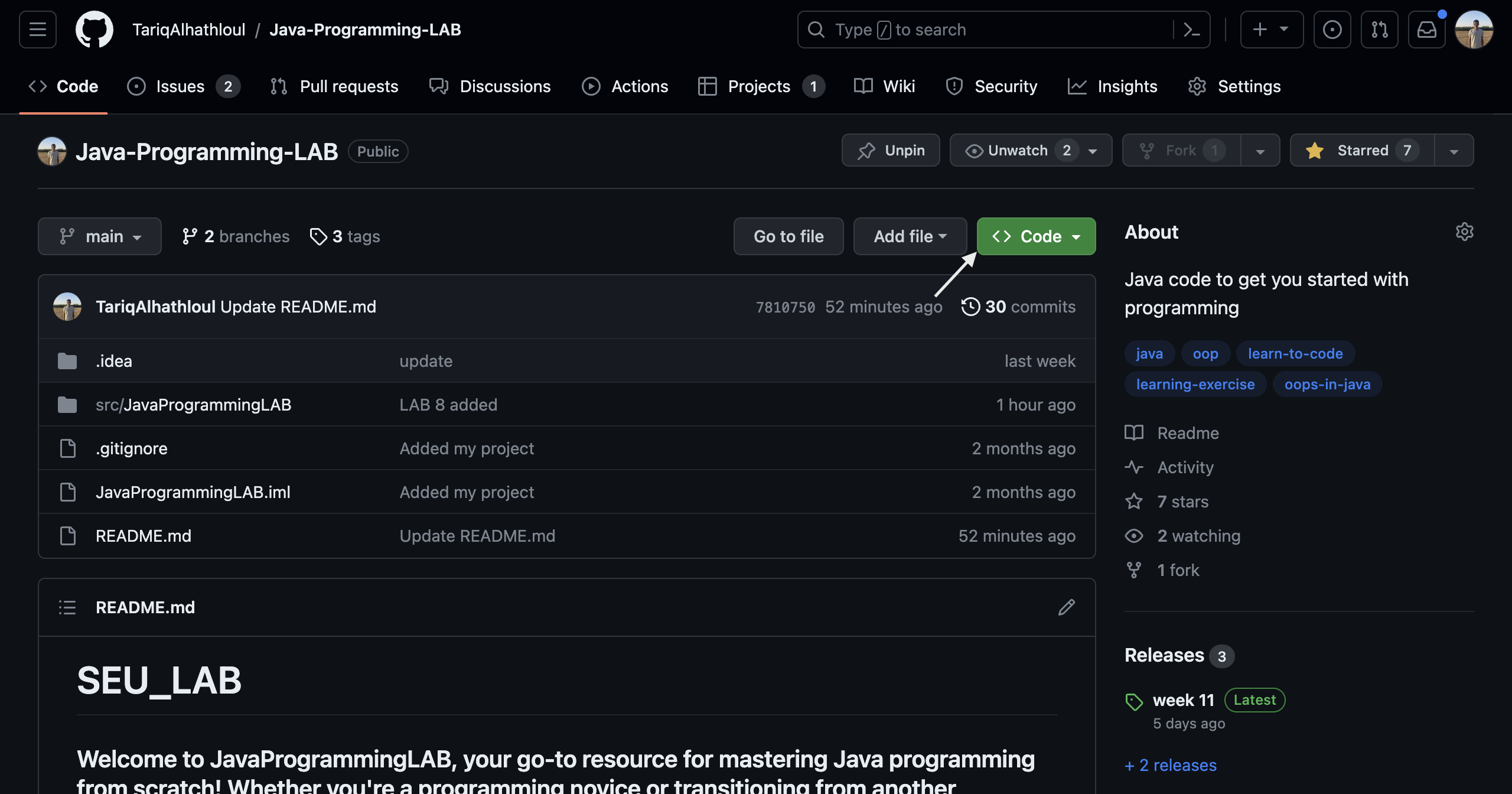The image size is (1512, 794).
Task: Open the notifications inbox icon
Action: (1426, 30)
